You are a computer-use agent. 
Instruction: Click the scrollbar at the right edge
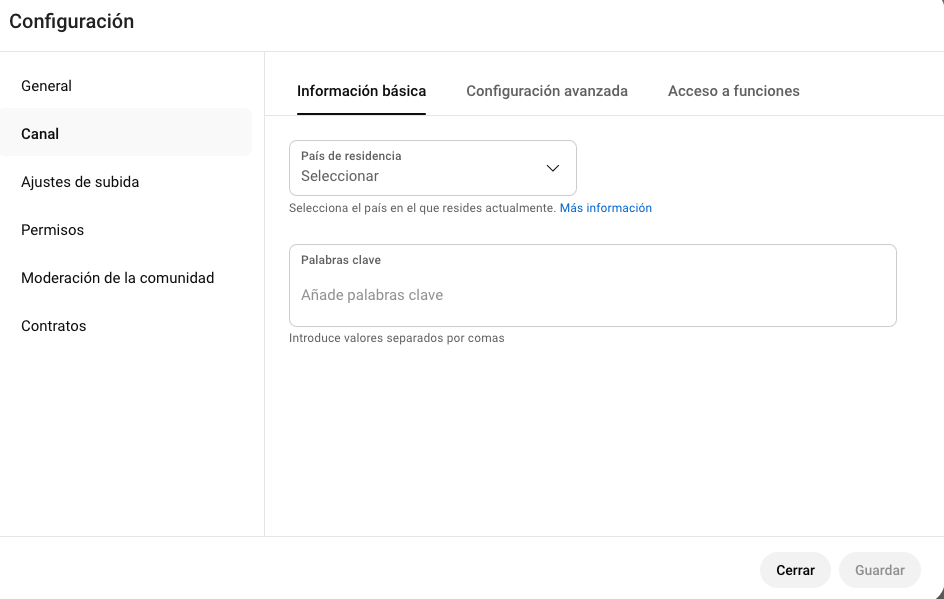point(939,300)
